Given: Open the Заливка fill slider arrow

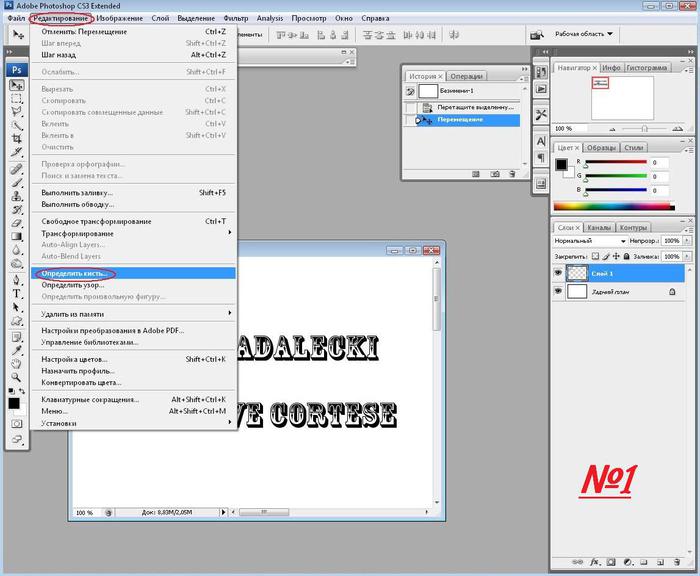Looking at the screenshot, I should [x=687, y=257].
